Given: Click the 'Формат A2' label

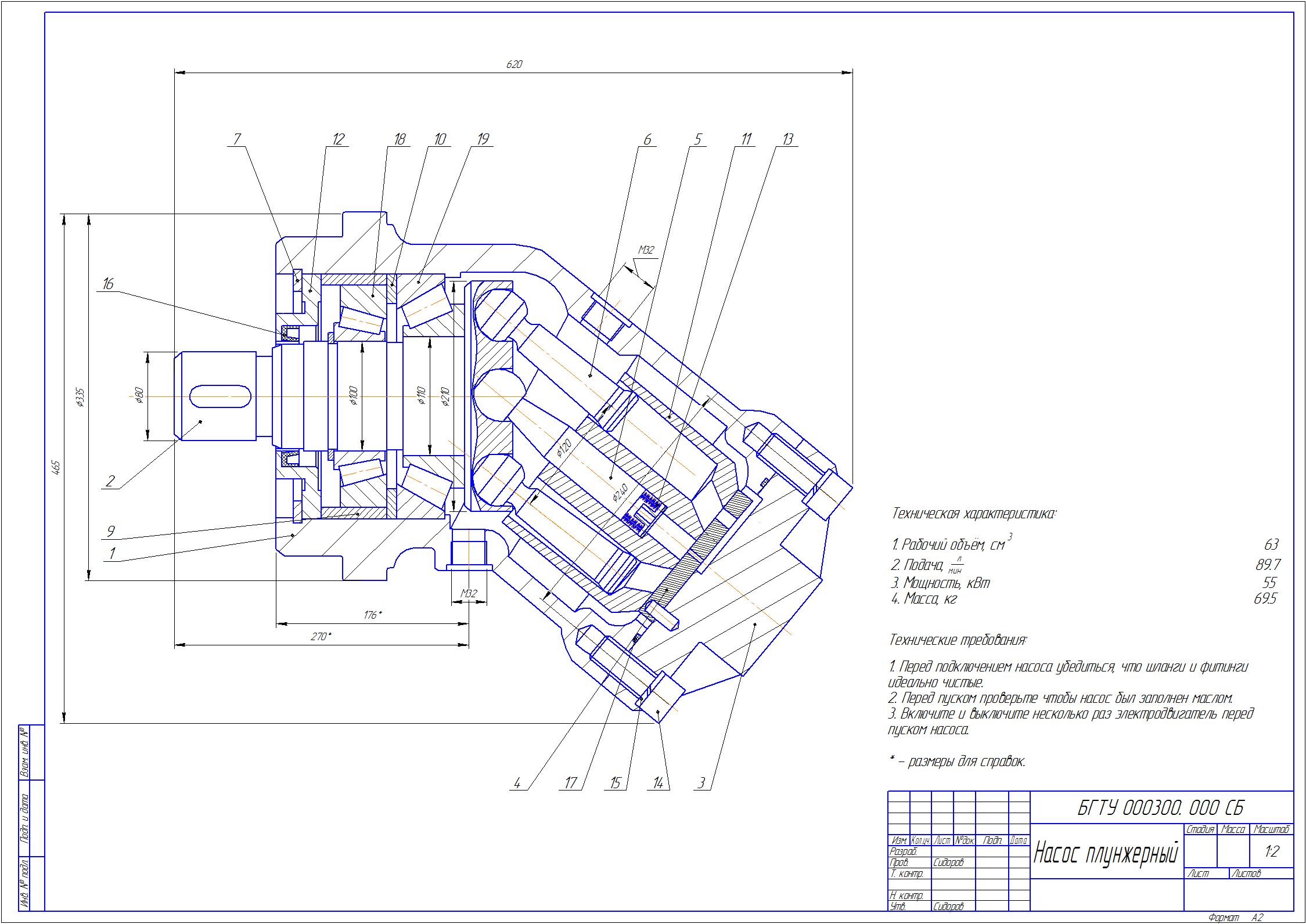Looking at the screenshot, I should pos(1236,918).
